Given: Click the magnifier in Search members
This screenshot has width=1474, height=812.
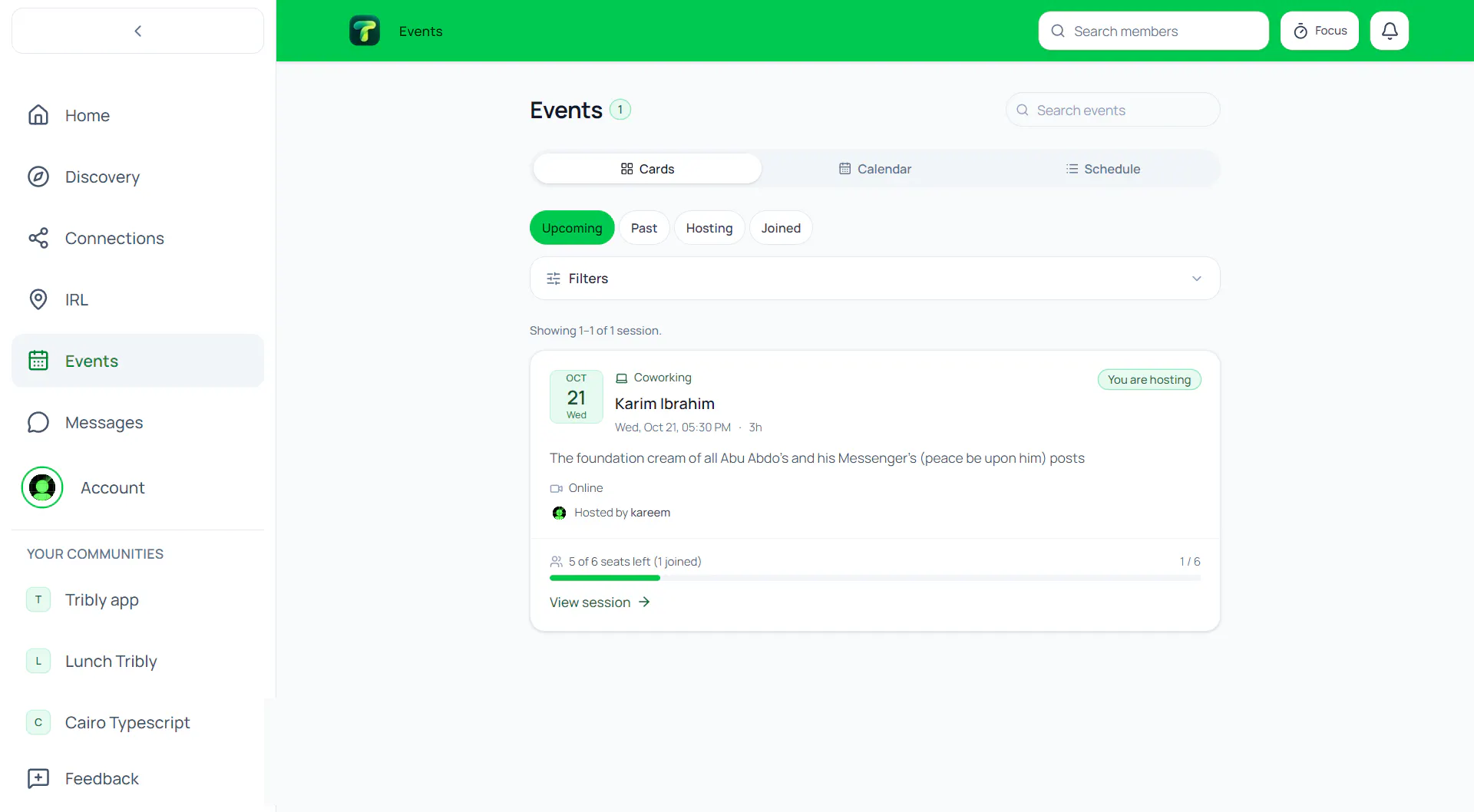Looking at the screenshot, I should (x=1058, y=31).
